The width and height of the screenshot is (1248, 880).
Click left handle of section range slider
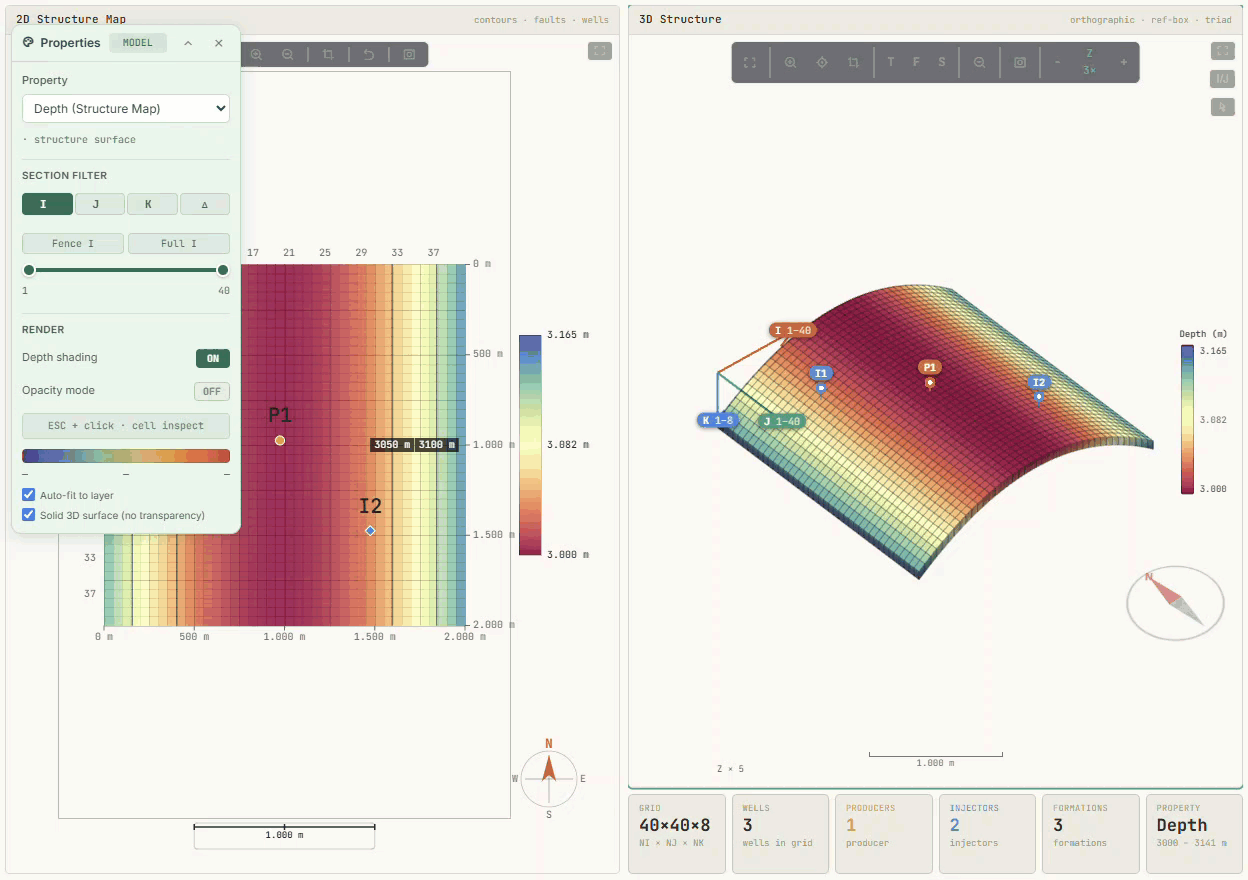click(x=29, y=270)
